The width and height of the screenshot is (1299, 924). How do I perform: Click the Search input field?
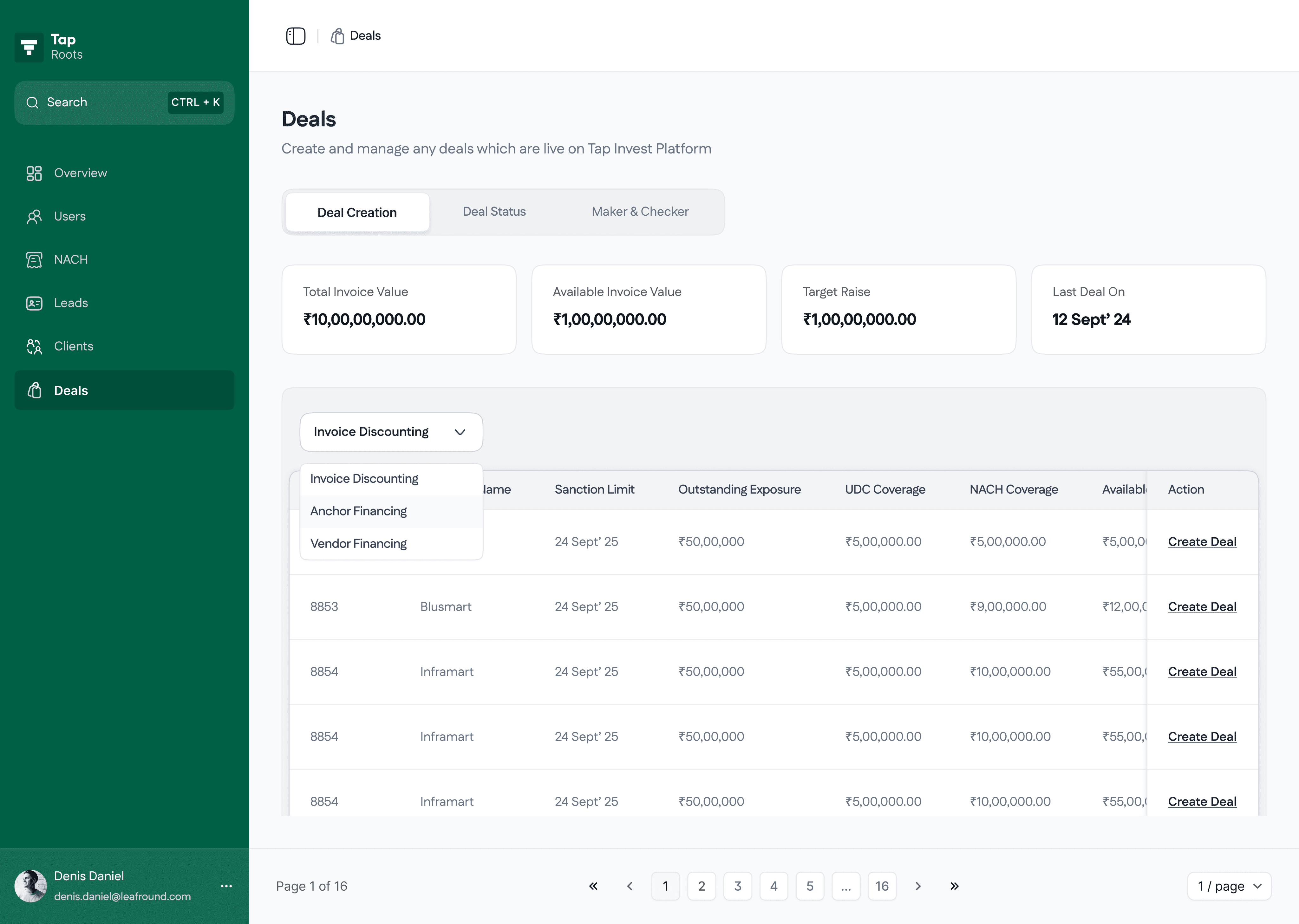point(102,102)
